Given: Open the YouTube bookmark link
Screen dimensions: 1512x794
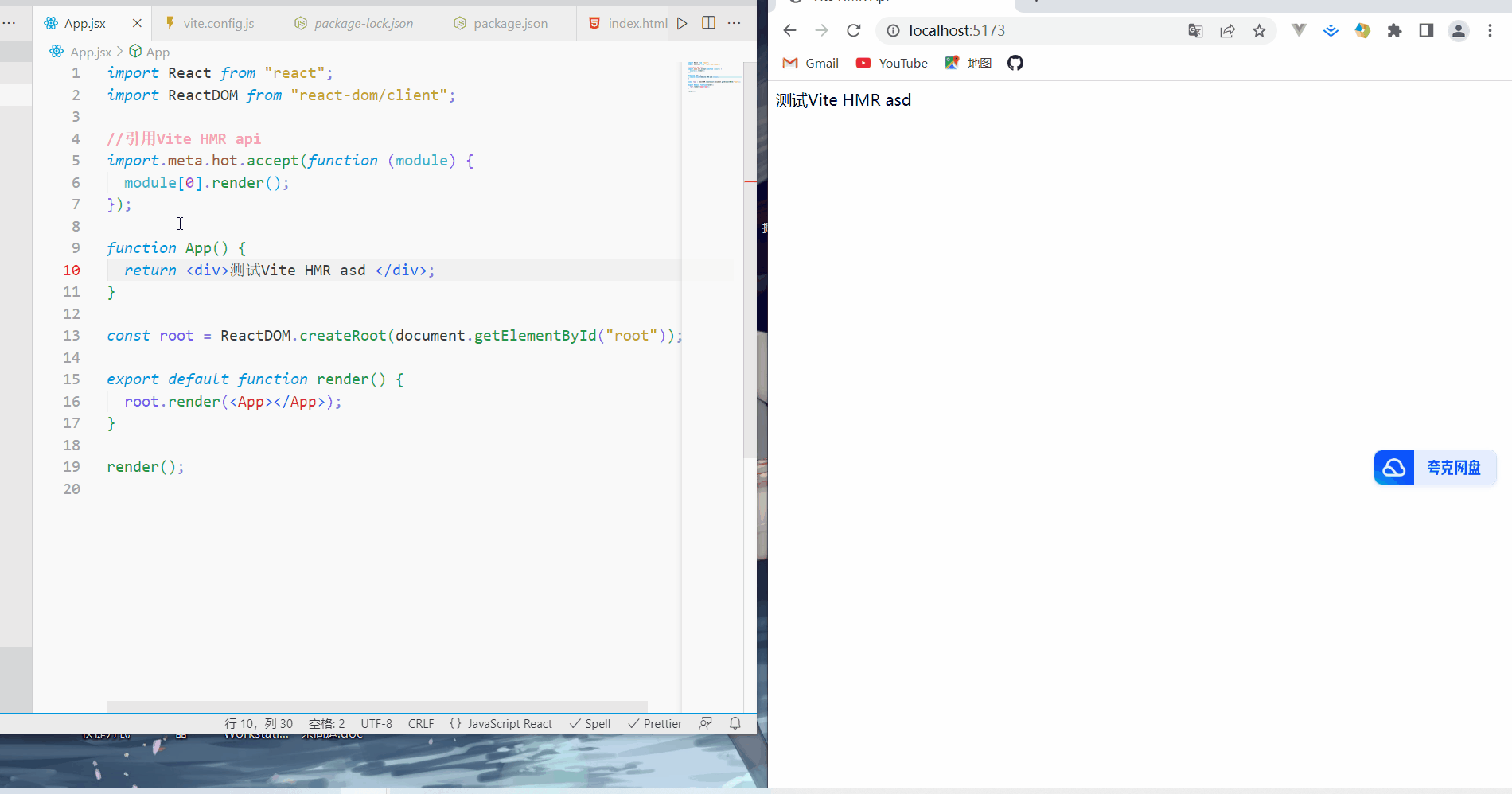Looking at the screenshot, I should point(891,63).
